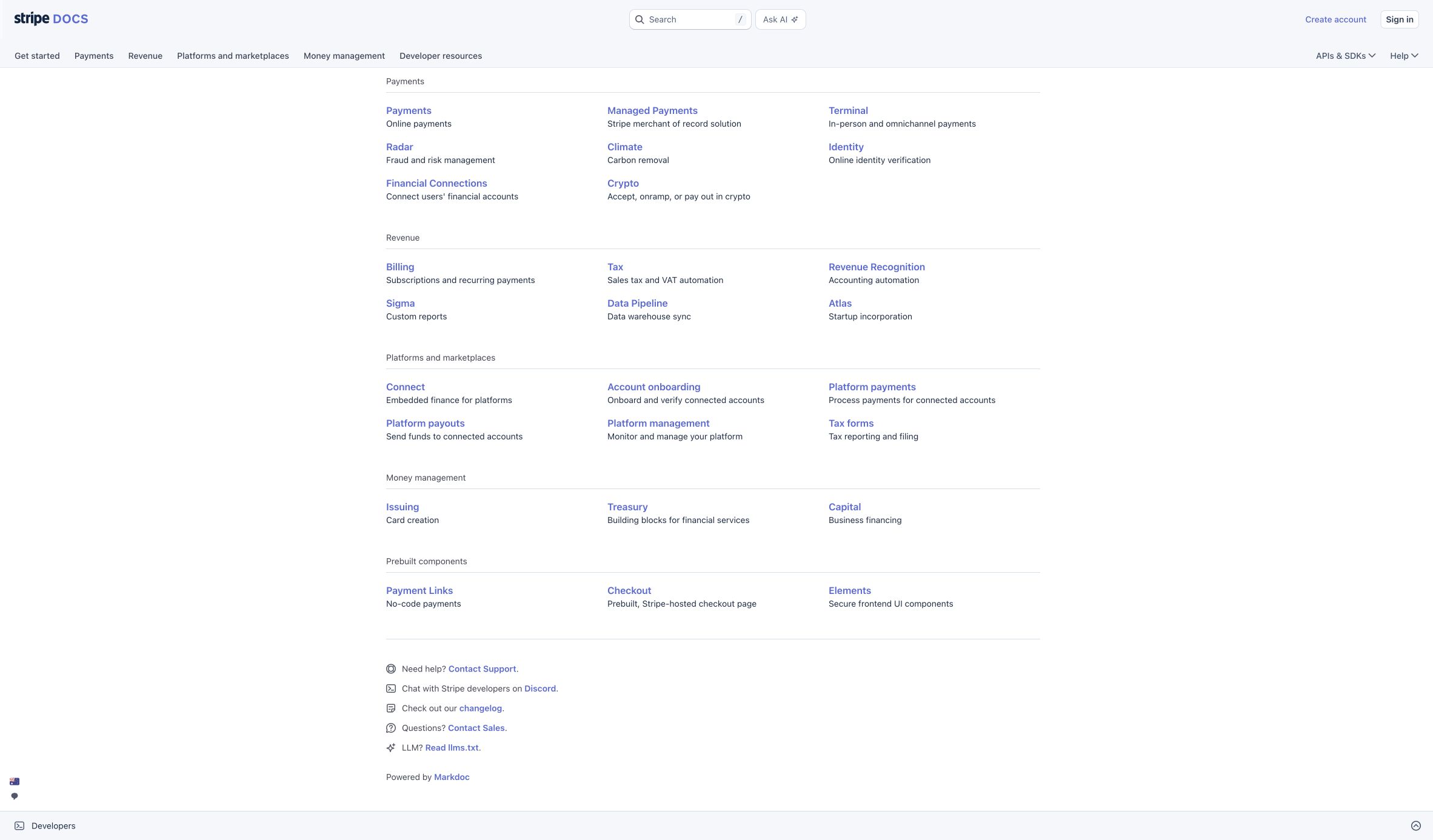Open the Payment Links docs link
Screen dimensions: 1433x840
point(419,590)
